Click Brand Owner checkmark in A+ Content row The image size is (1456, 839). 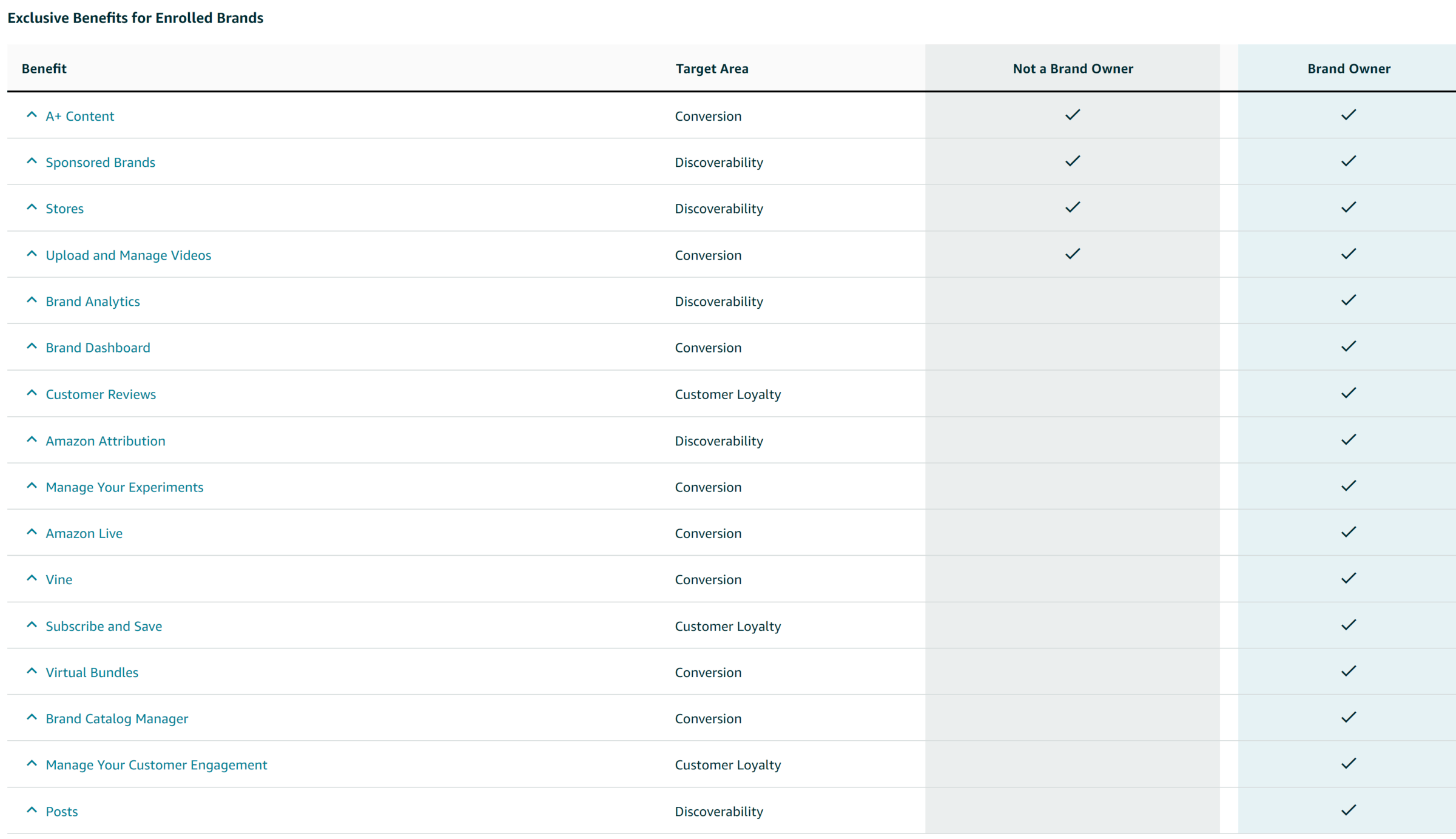point(1349,115)
